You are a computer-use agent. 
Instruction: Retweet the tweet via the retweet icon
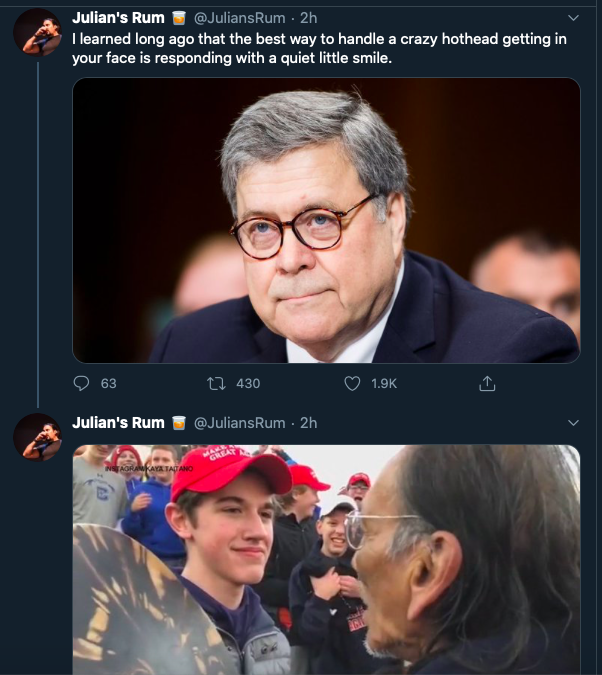tap(214, 383)
